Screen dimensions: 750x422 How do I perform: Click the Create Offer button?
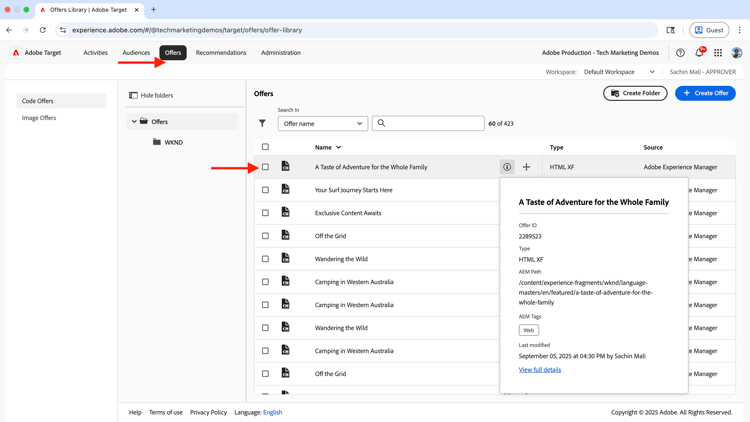point(705,93)
